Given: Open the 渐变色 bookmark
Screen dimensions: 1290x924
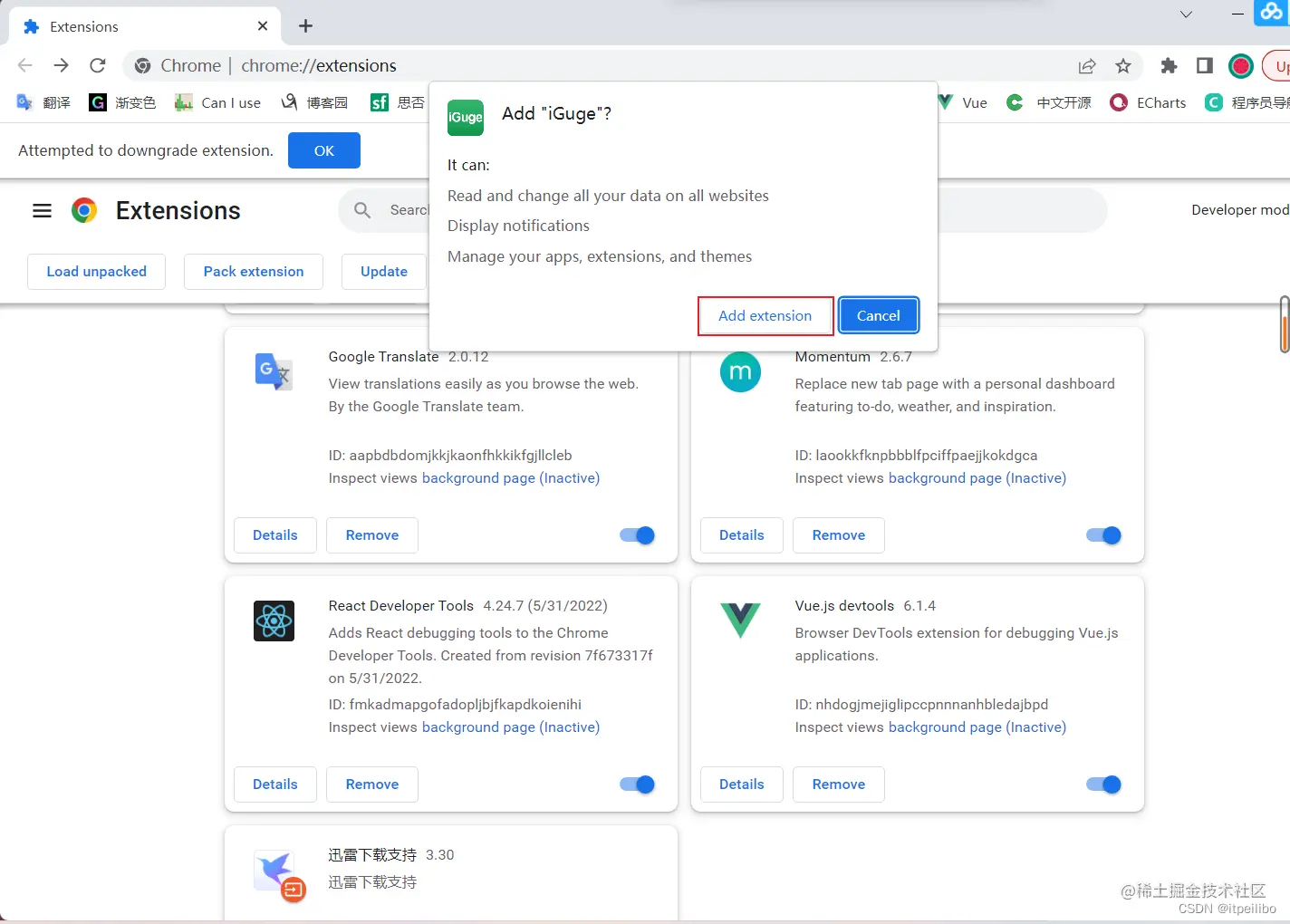Looking at the screenshot, I should click(122, 102).
